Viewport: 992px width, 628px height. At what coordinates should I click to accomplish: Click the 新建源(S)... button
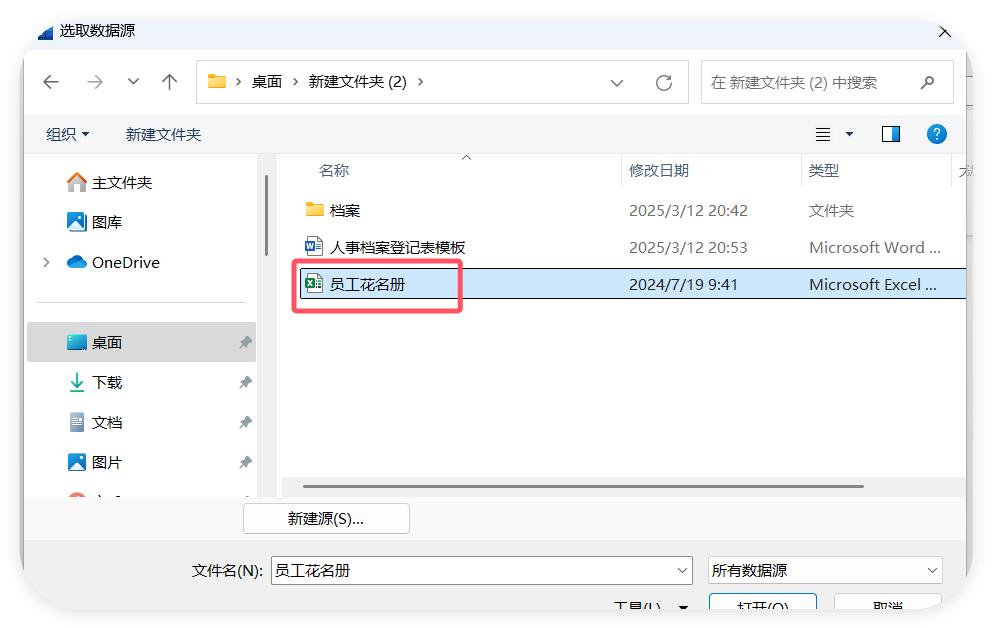[x=326, y=519]
